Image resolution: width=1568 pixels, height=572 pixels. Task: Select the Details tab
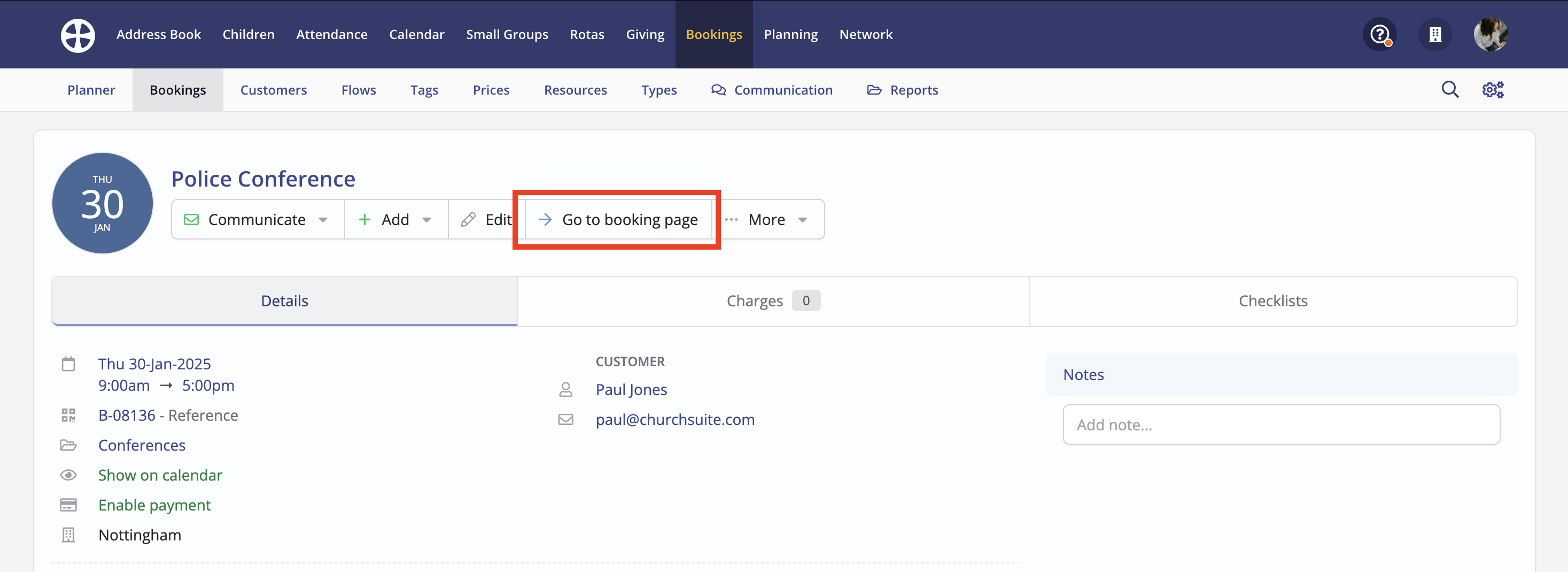(x=285, y=301)
